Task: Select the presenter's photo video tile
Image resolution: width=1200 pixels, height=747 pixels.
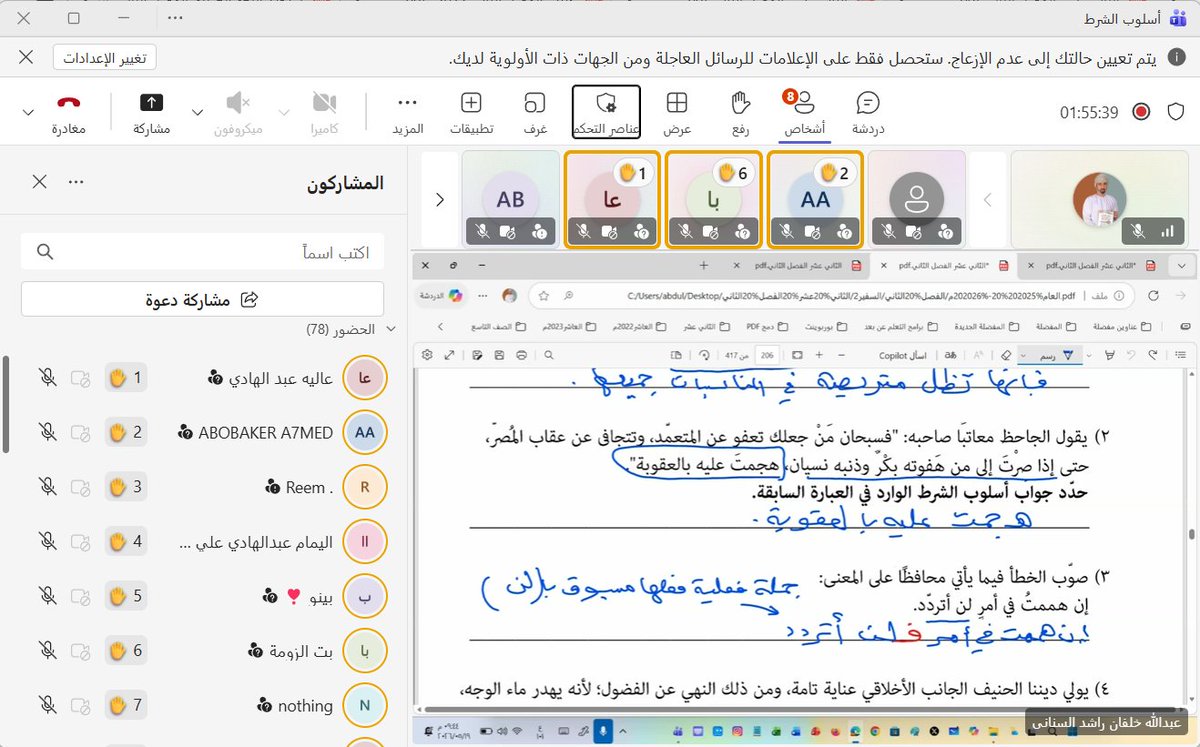Action: coord(1100,199)
